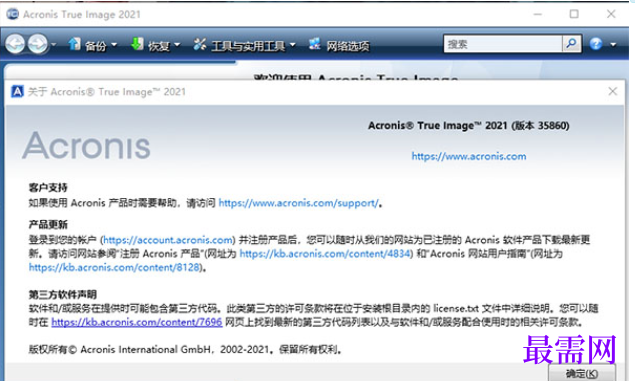Viewport: 635px width, 381px height.
Task: Minimize the Acronis True Image 2021 window
Action: point(537,14)
